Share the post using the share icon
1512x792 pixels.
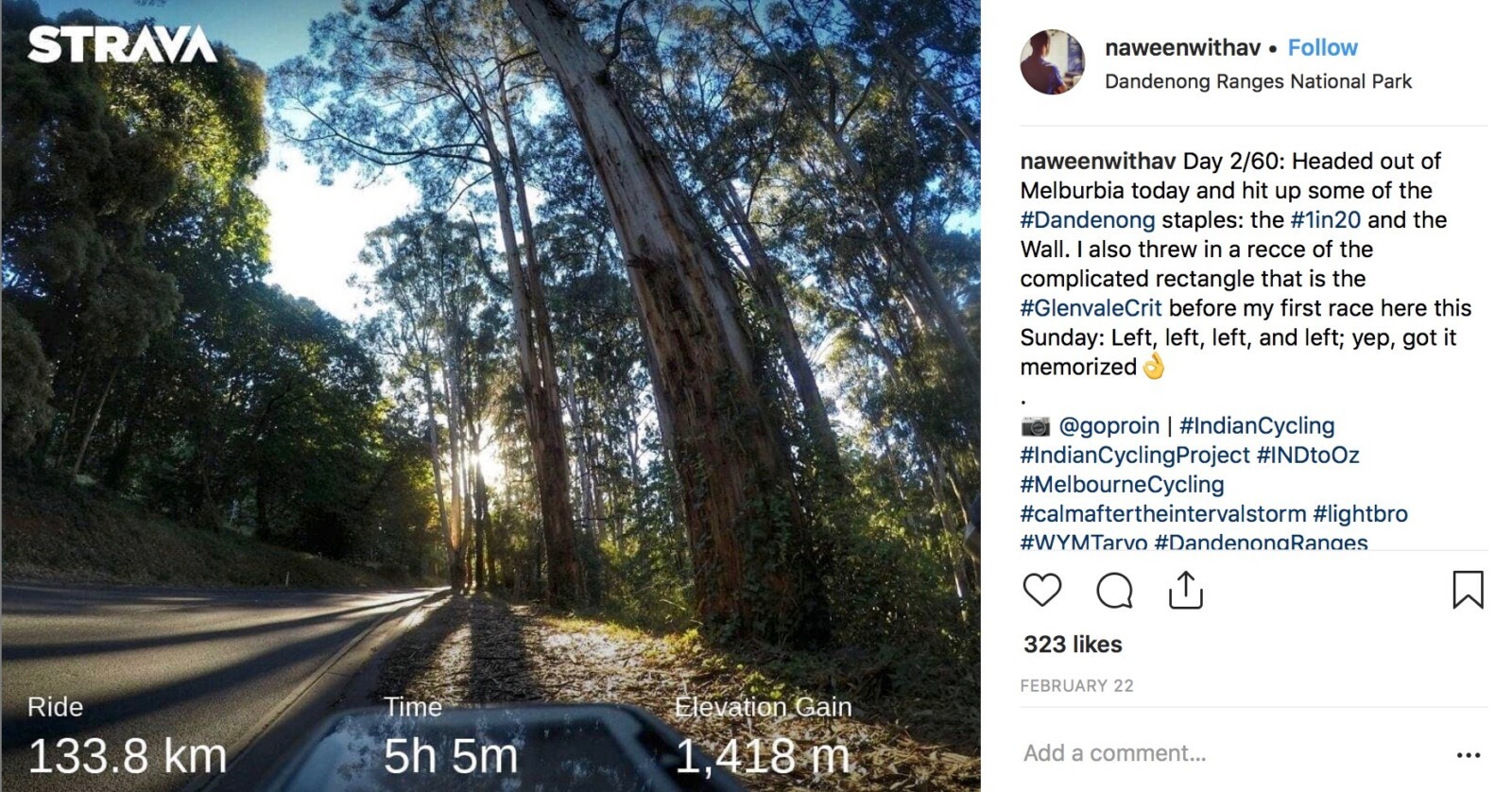[1185, 590]
